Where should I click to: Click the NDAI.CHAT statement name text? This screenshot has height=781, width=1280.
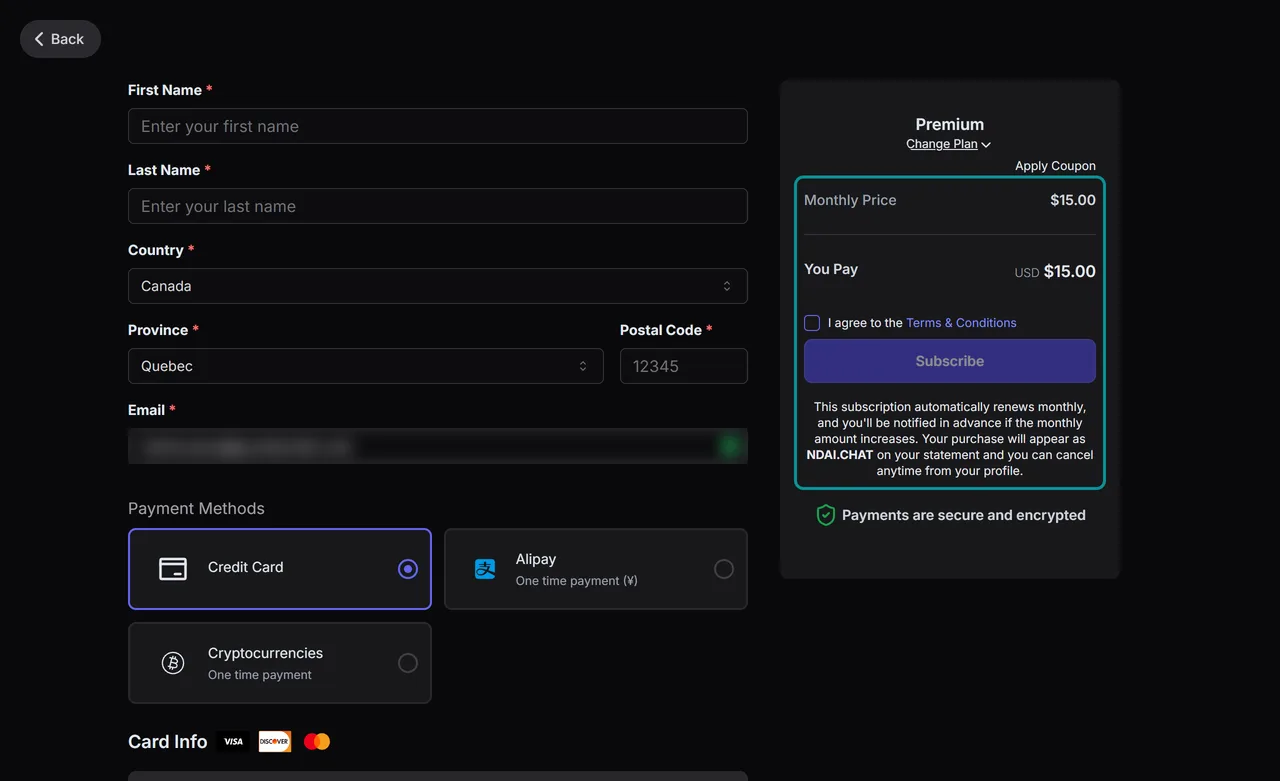click(840, 455)
